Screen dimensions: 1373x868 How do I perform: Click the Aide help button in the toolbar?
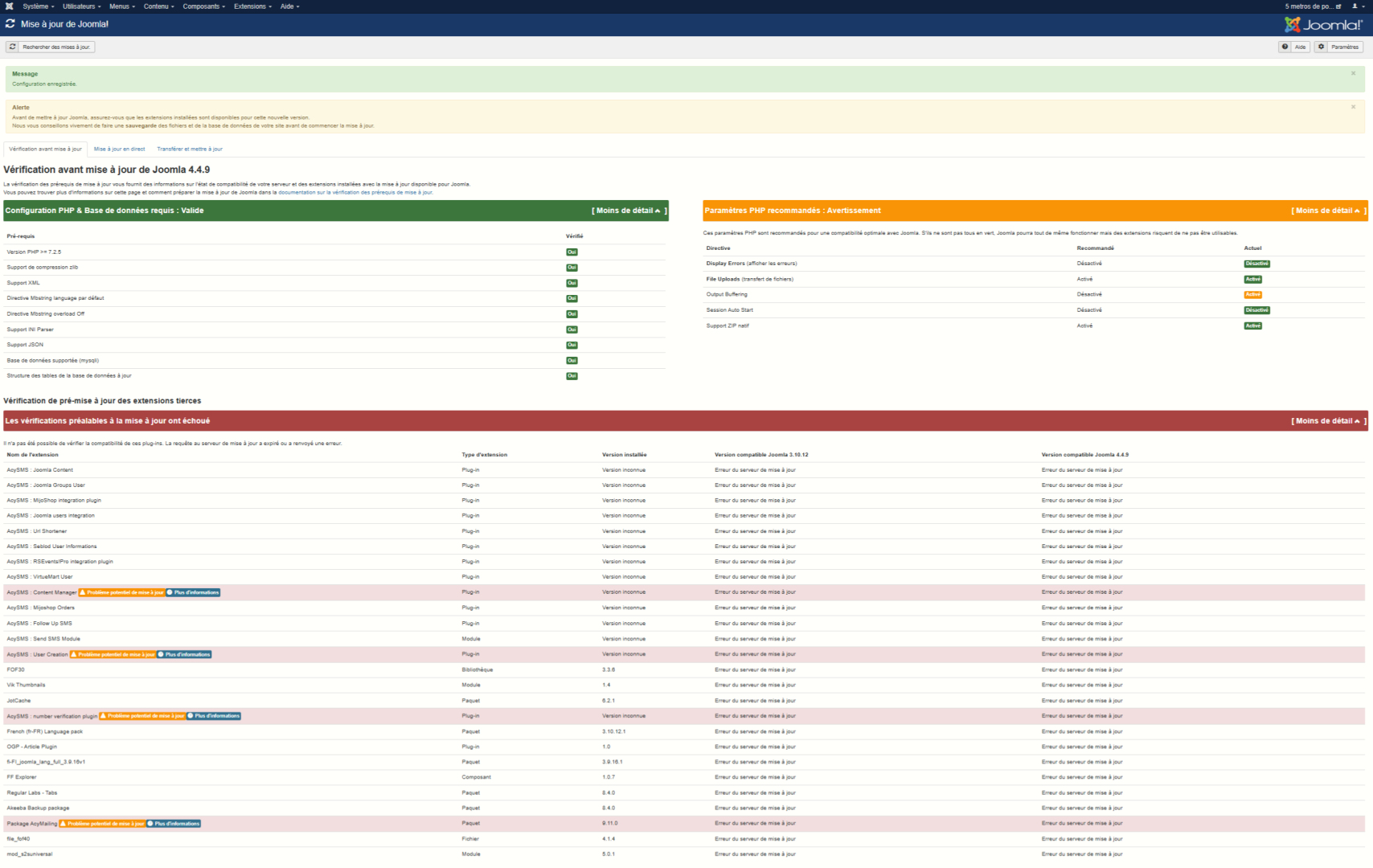1295,47
